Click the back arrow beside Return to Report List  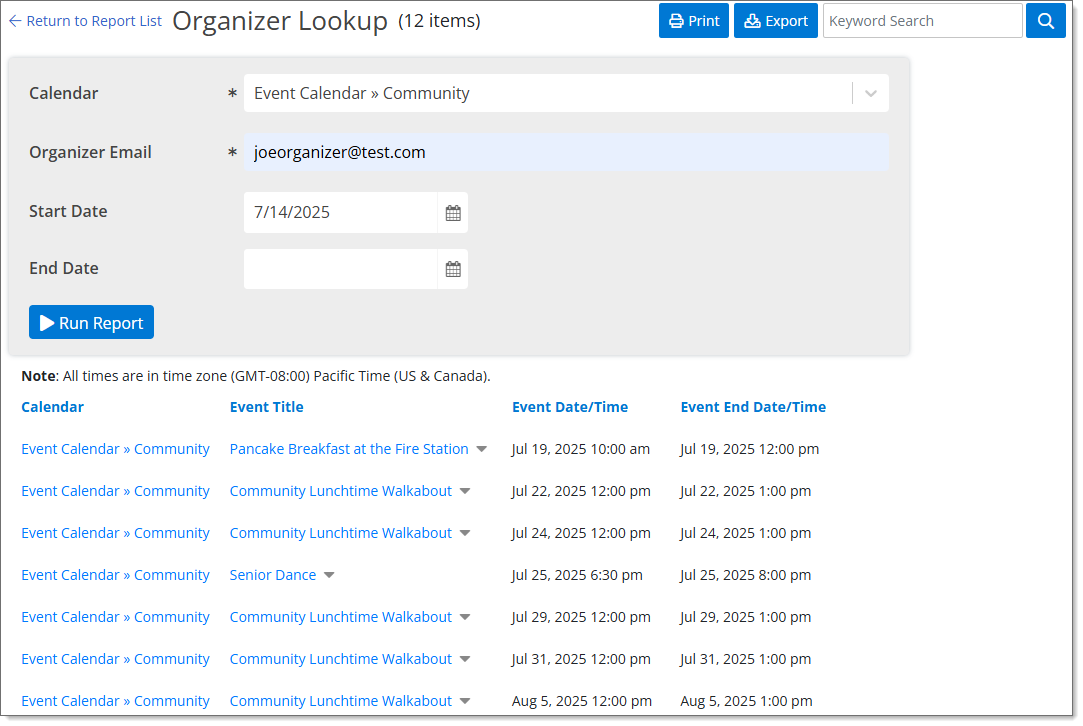click(x=13, y=20)
